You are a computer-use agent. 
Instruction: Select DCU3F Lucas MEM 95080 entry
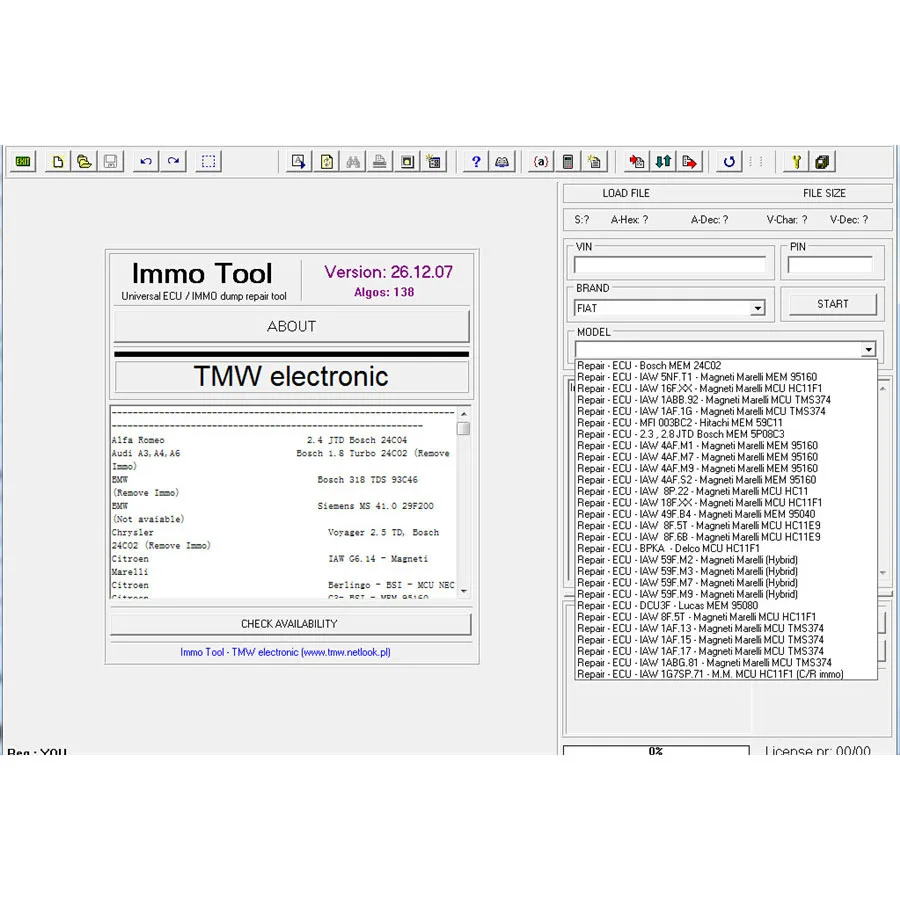point(726,606)
